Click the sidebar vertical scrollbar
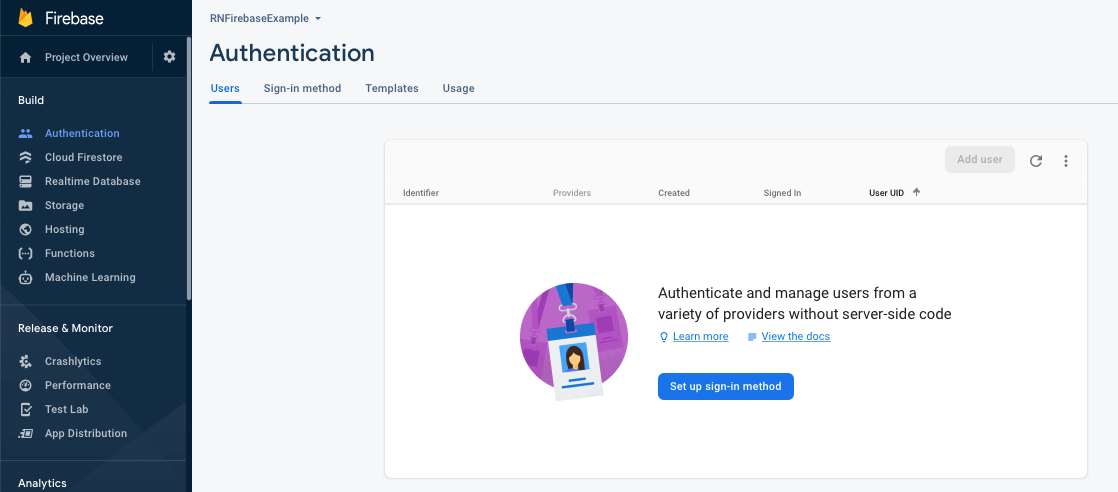 (188, 168)
